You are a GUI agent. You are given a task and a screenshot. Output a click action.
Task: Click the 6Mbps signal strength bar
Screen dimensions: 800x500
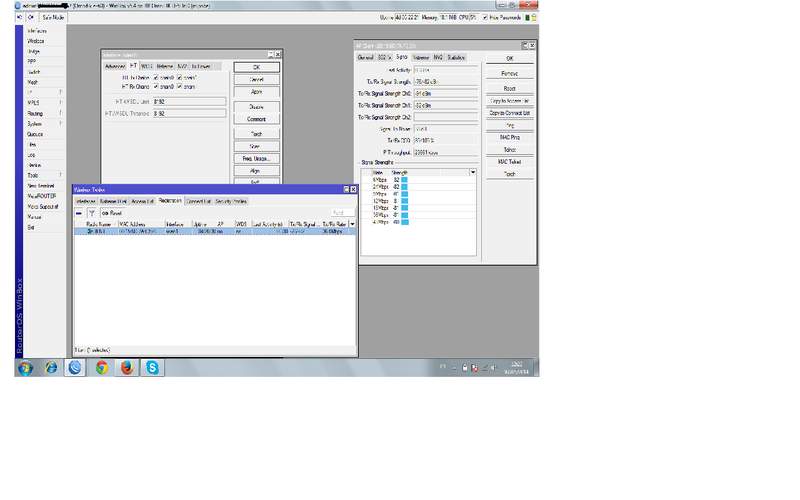click(x=404, y=180)
